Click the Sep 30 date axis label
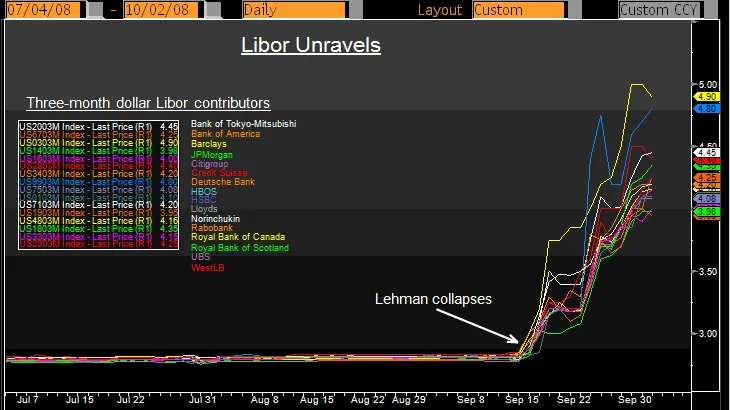 [635, 400]
